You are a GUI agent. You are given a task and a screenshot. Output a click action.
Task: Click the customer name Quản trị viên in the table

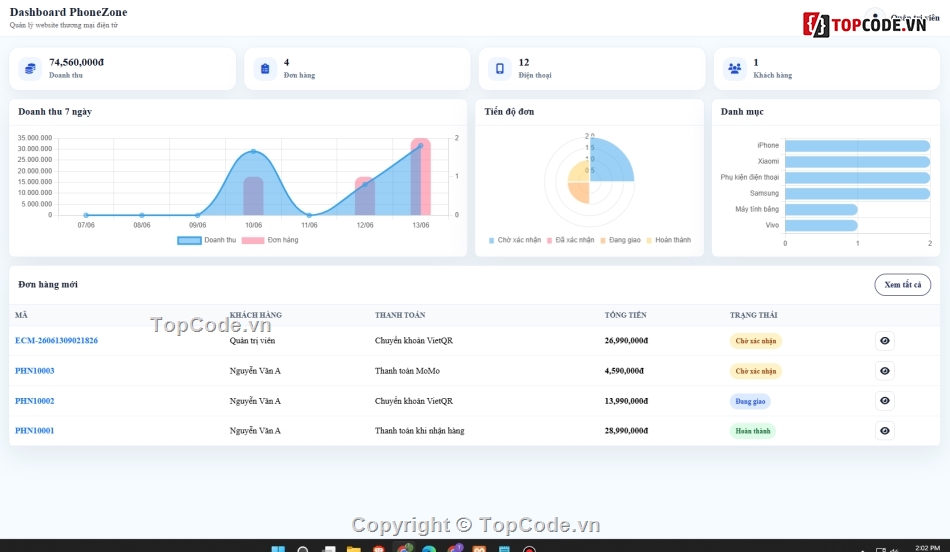252,341
